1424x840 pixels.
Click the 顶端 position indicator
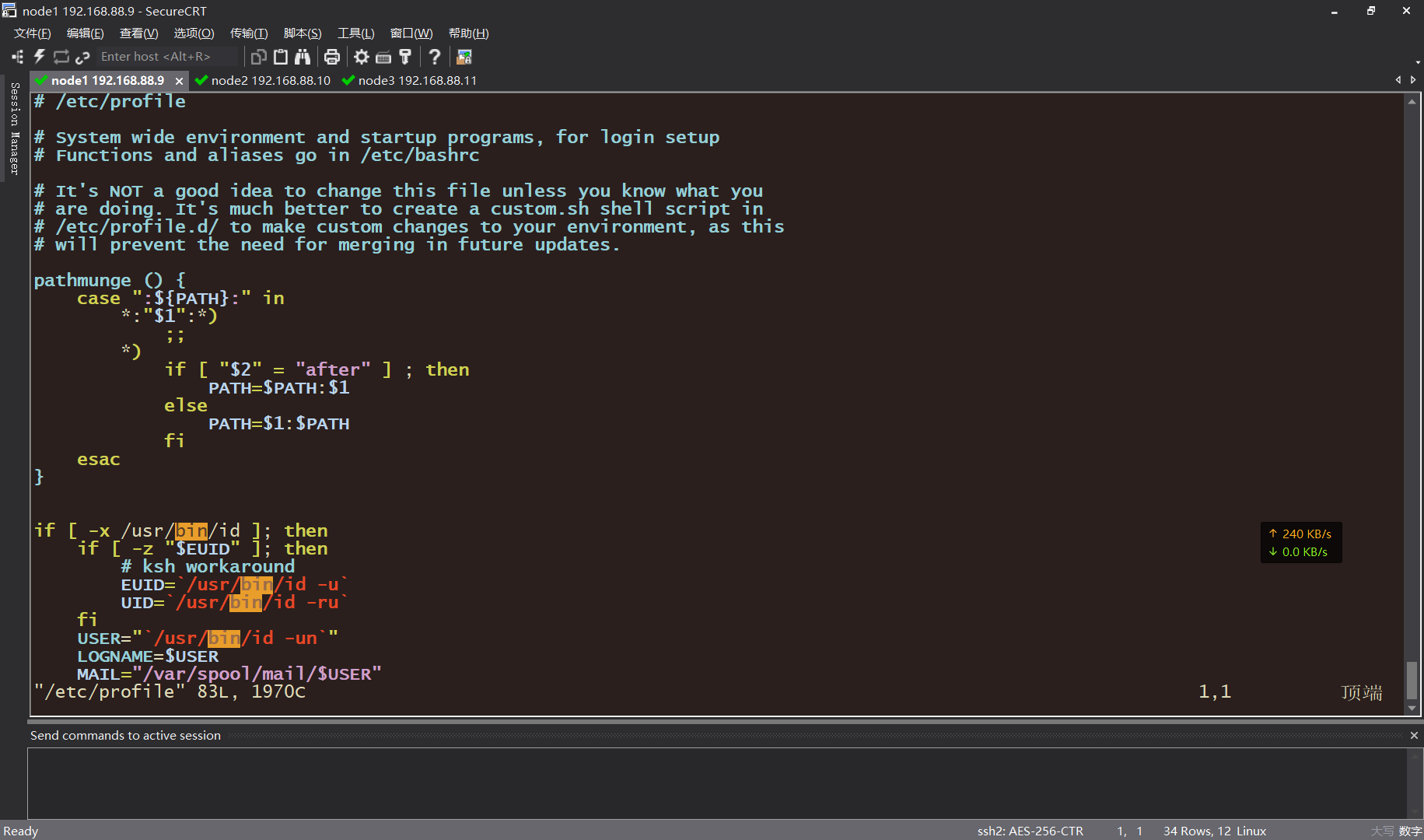coord(1362,692)
